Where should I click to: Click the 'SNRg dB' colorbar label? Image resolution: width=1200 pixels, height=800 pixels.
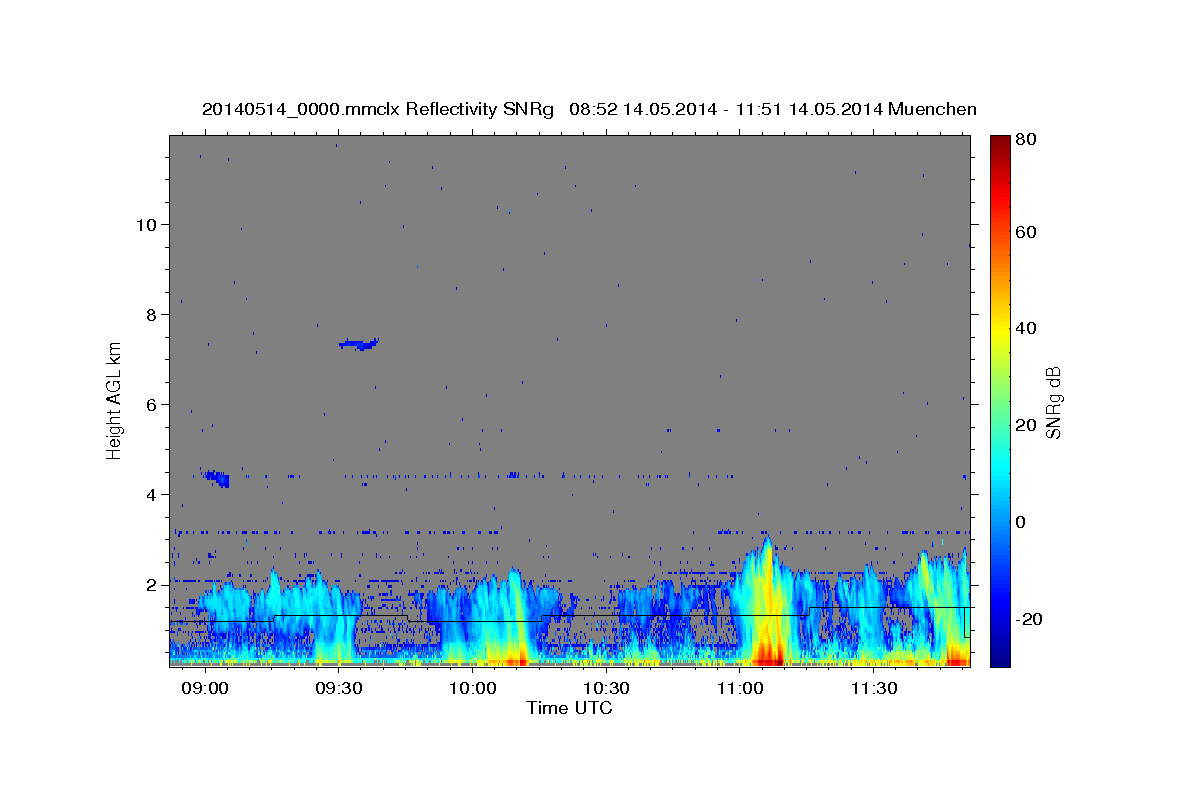pos(1053,402)
